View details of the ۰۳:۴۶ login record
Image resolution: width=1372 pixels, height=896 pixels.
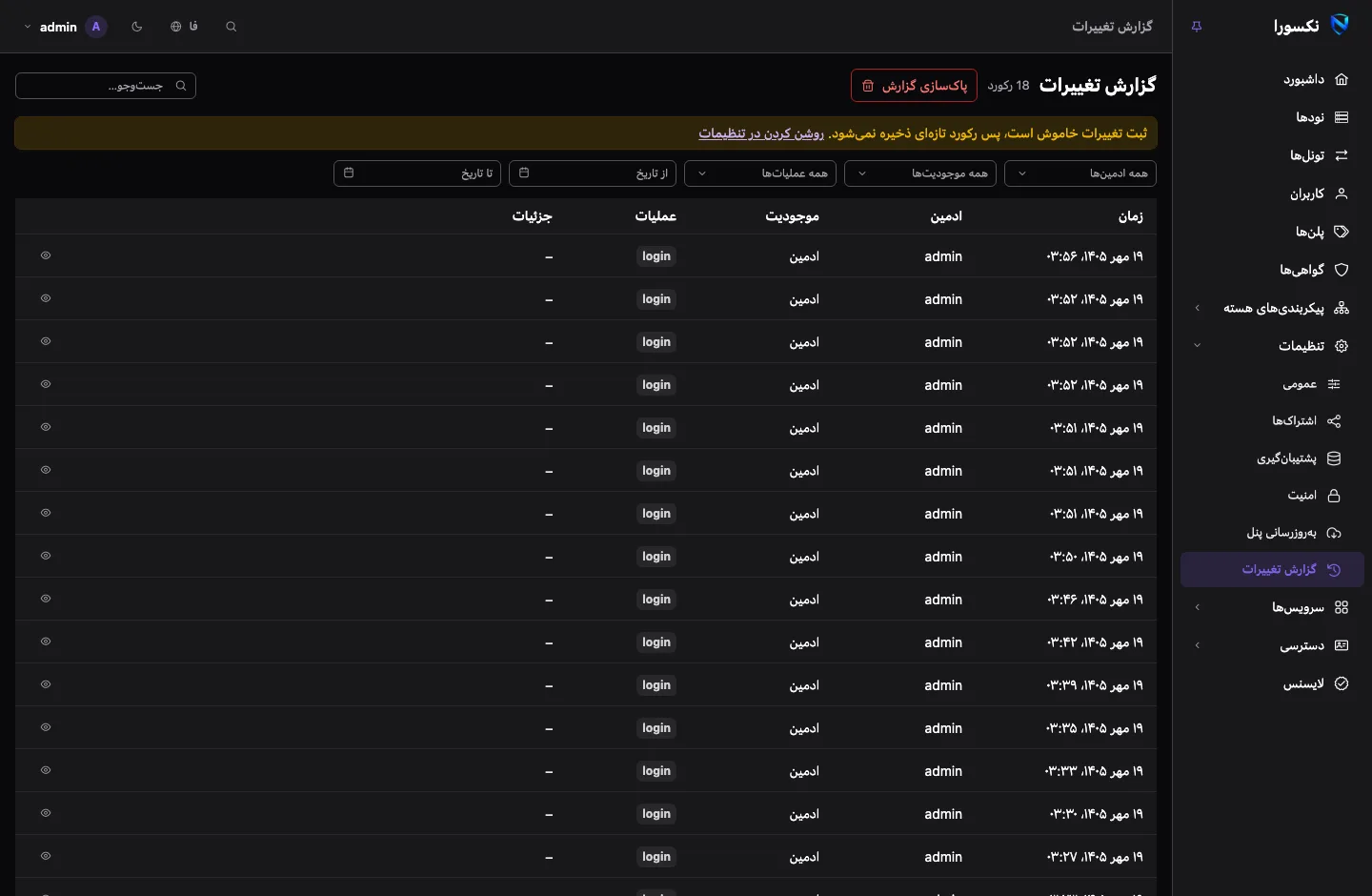point(46,599)
